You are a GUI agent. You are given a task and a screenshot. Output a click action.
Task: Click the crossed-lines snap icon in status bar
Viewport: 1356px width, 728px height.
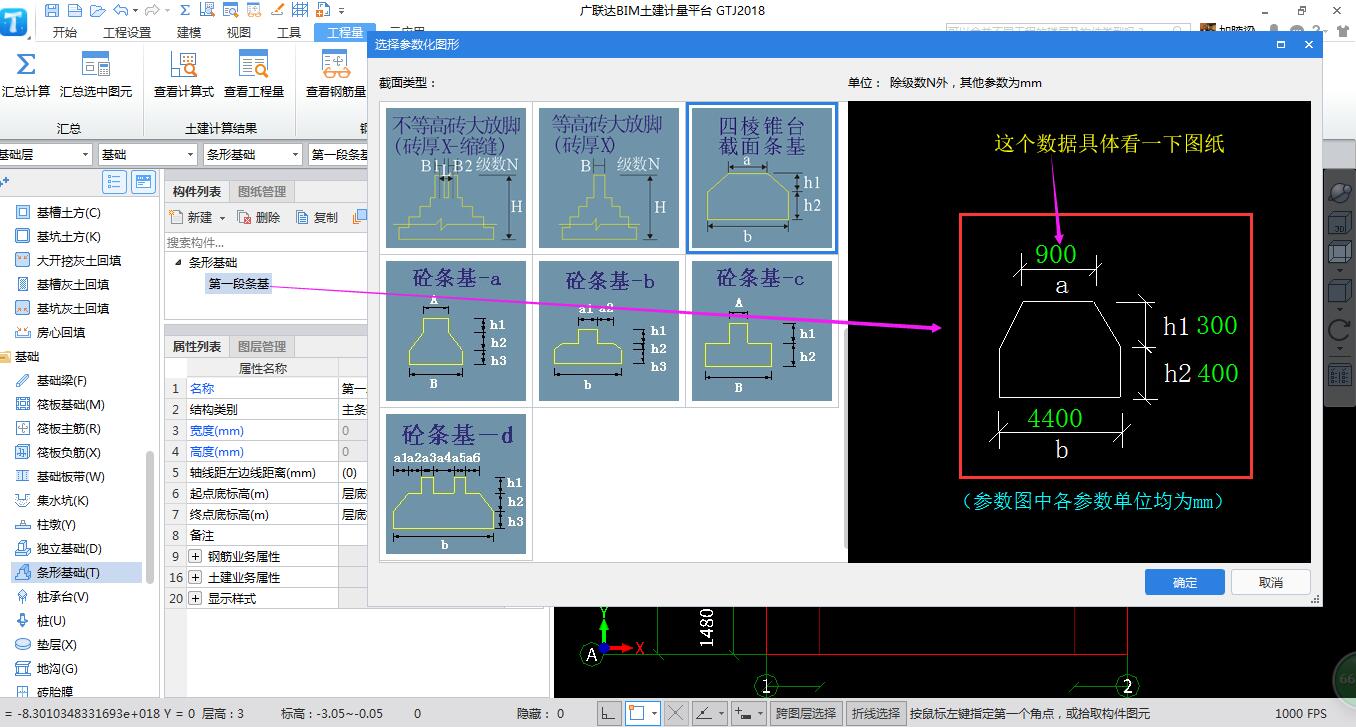pyautogui.click(x=675, y=713)
